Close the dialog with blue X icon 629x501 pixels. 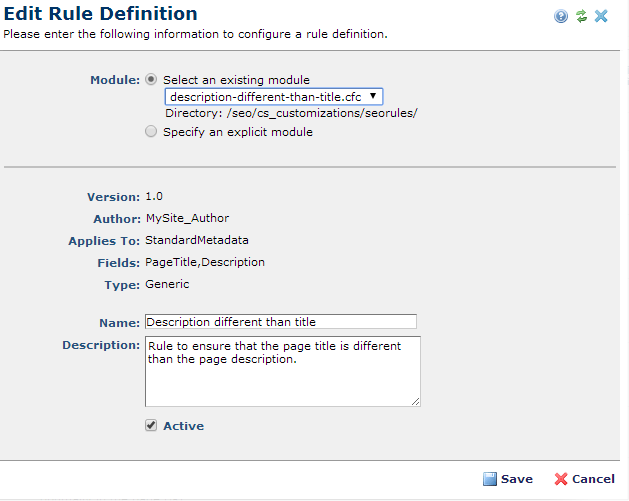click(x=601, y=16)
